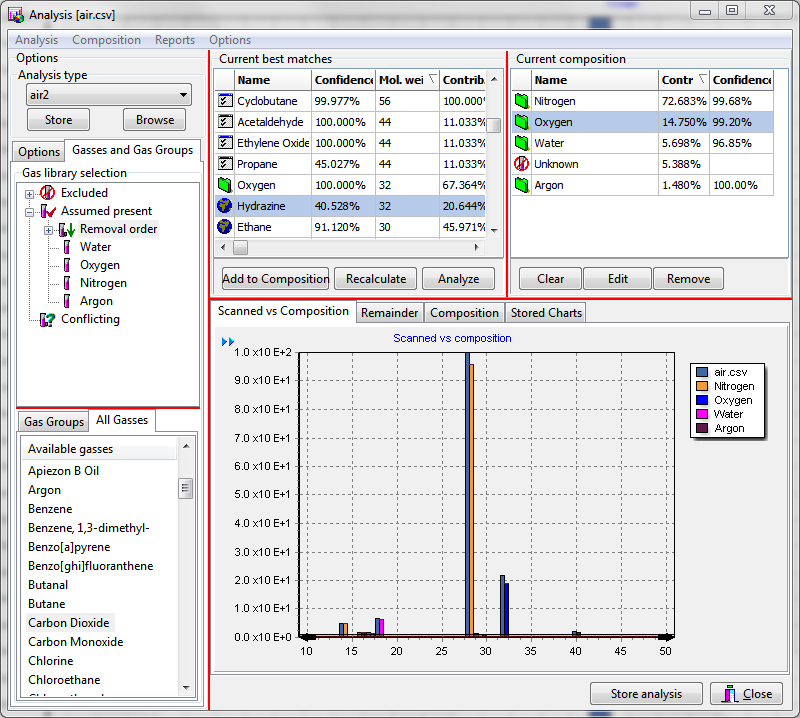
Task: Expand the Excluded tree node
Action: [30, 193]
